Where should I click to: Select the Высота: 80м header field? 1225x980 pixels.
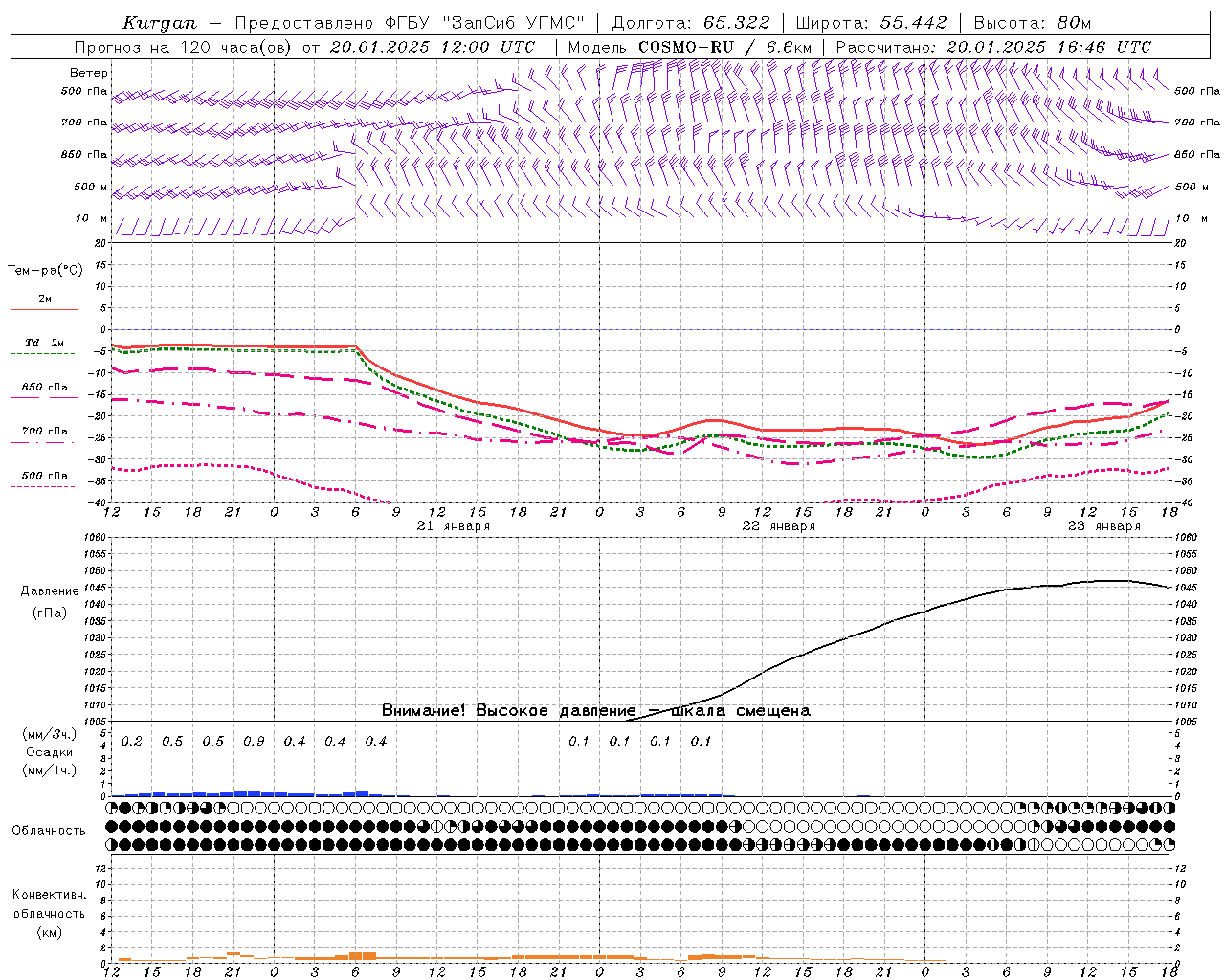[x=1032, y=23]
